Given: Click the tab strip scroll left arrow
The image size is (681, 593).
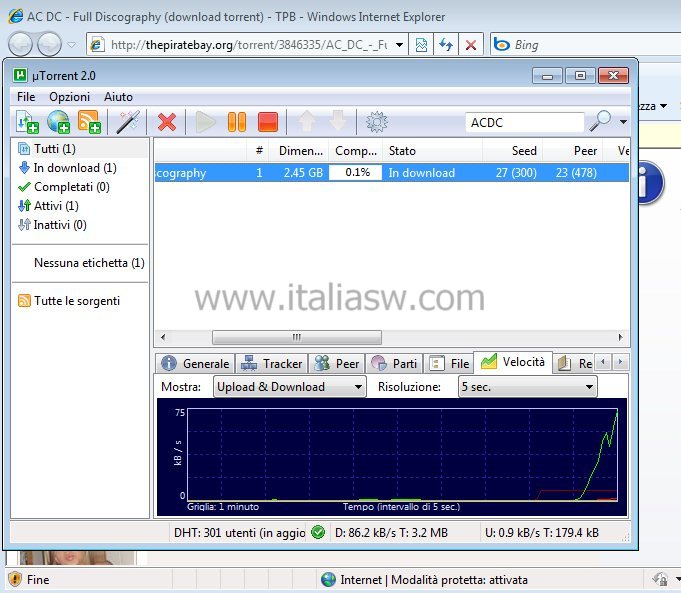Looking at the screenshot, I should pyautogui.click(x=603, y=362).
